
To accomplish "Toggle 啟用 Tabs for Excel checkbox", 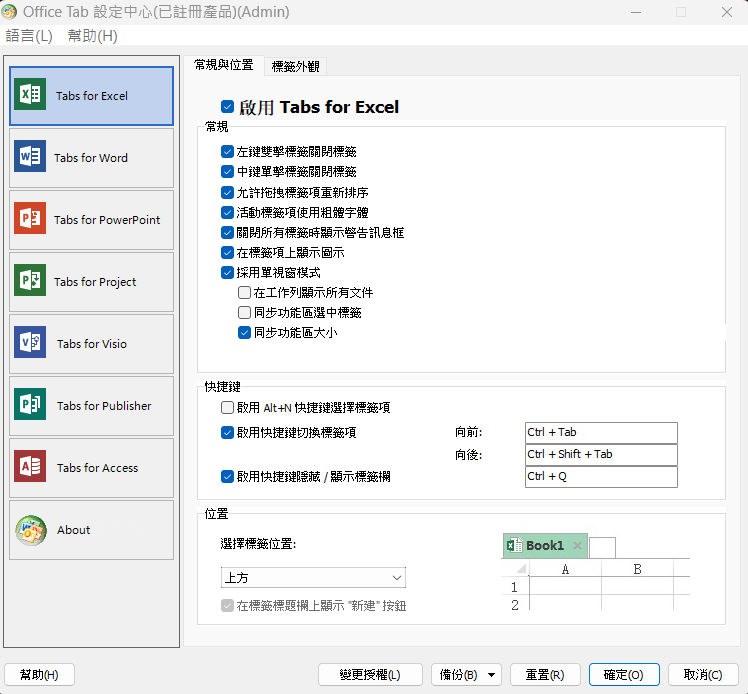I will 227,107.
